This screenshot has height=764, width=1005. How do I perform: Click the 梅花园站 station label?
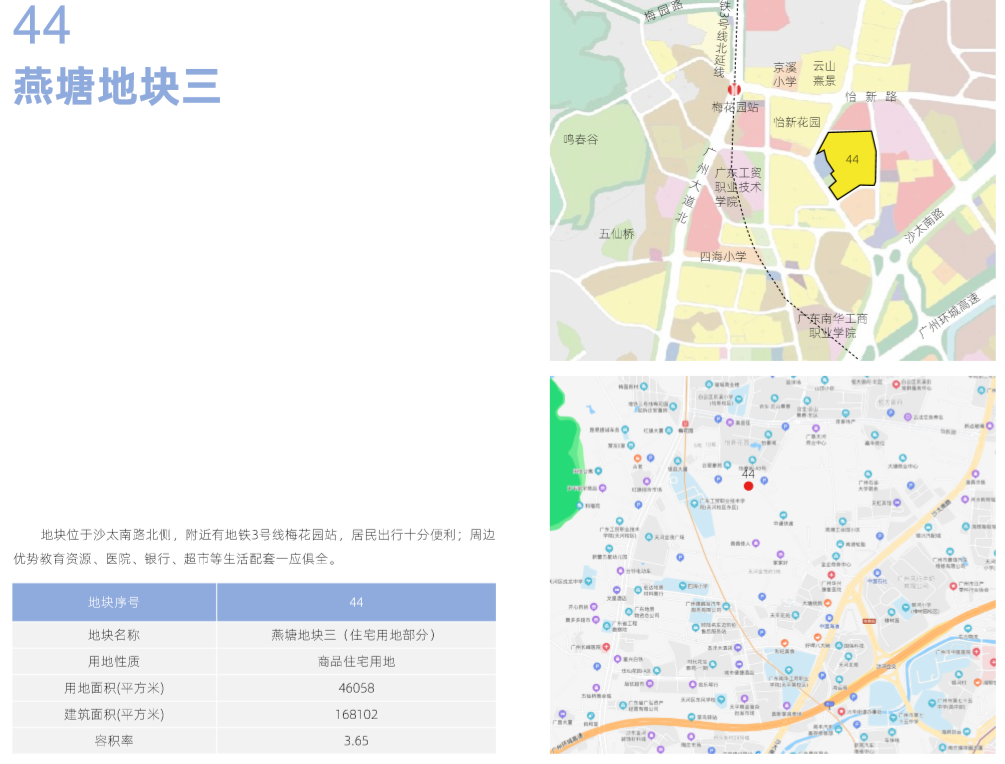click(x=735, y=107)
